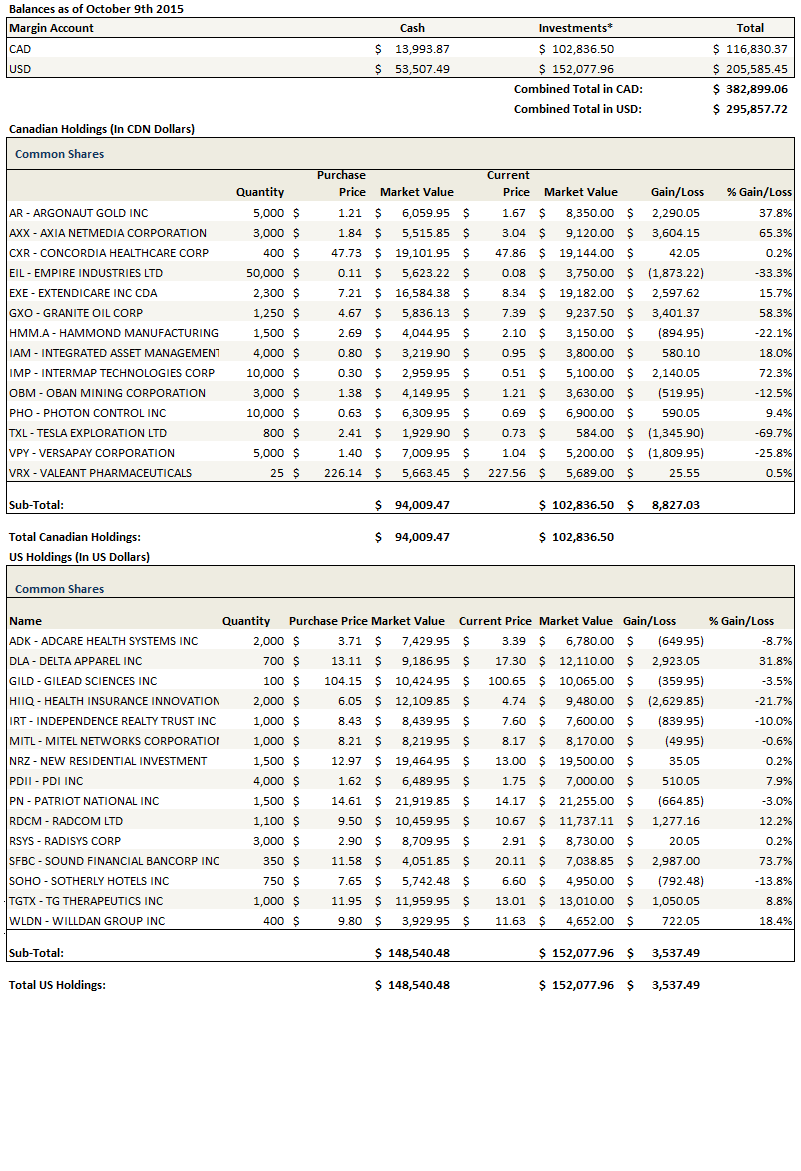Select the VRX - VALEANT PHARMACEUTICALS cell
Image resolution: width=801 pixels, height=1171 pixels.
[x=100, y=473]
